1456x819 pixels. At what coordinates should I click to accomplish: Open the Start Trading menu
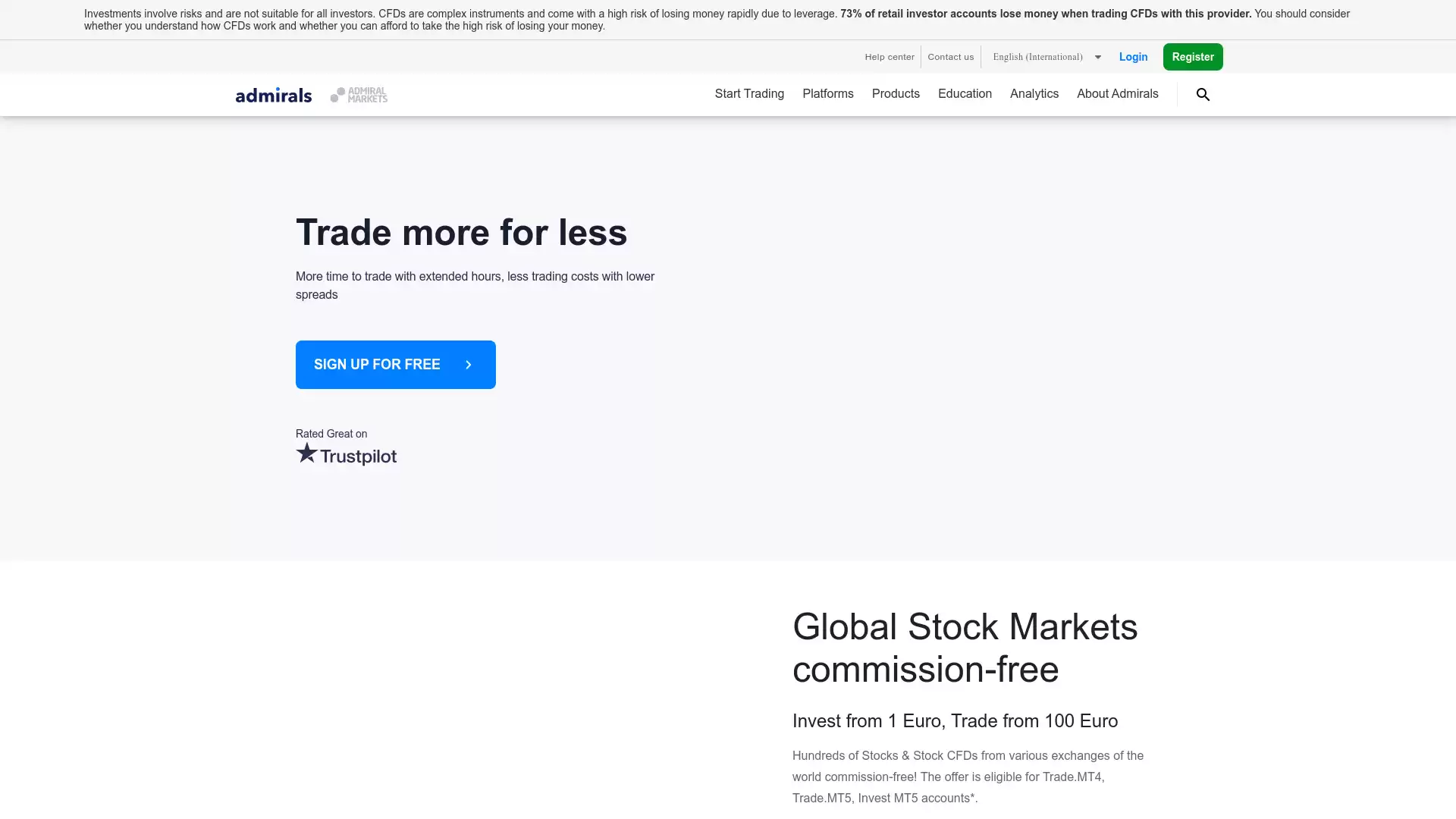tap(749, 94)
